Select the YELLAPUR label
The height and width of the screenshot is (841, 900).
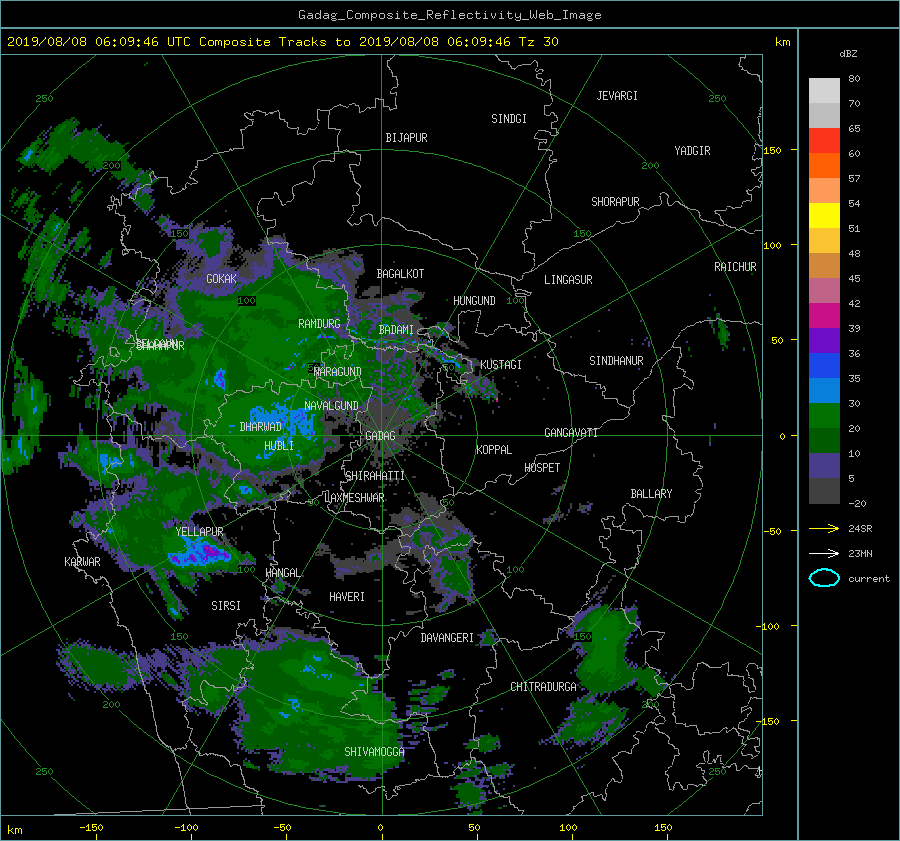point(199,532)
